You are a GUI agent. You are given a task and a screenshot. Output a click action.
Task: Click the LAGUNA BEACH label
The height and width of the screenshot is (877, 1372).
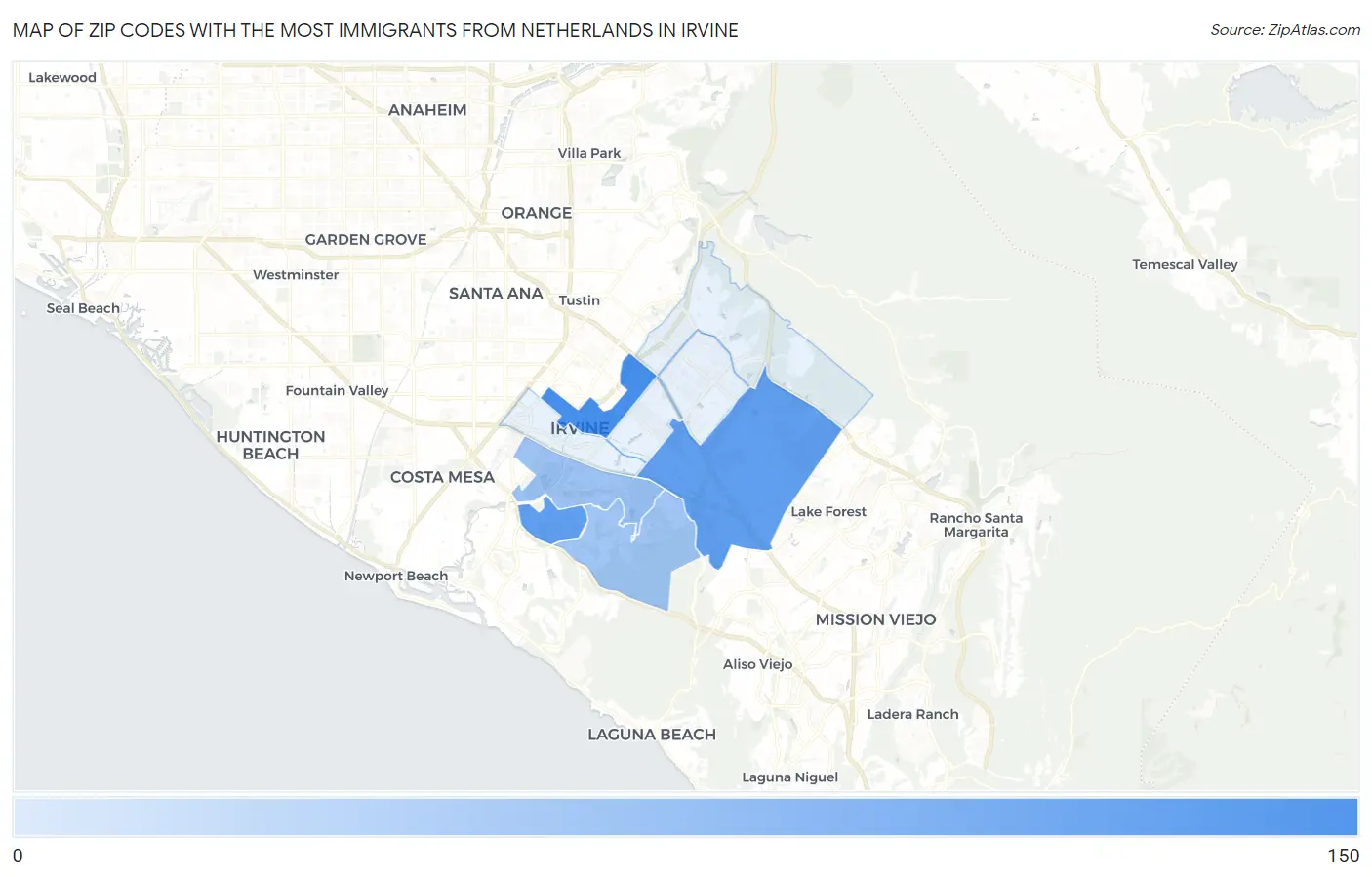[x=652, y=735]
